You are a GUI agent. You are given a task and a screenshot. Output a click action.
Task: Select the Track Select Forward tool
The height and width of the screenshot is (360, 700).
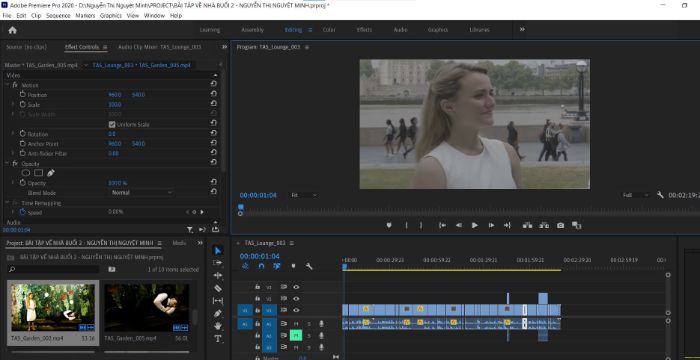(x=218, y=263)
